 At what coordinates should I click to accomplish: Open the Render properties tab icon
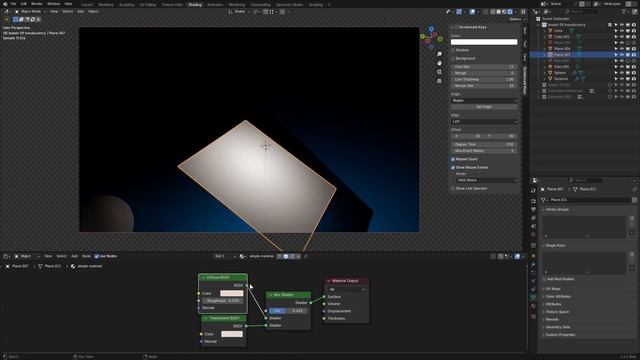533,201
